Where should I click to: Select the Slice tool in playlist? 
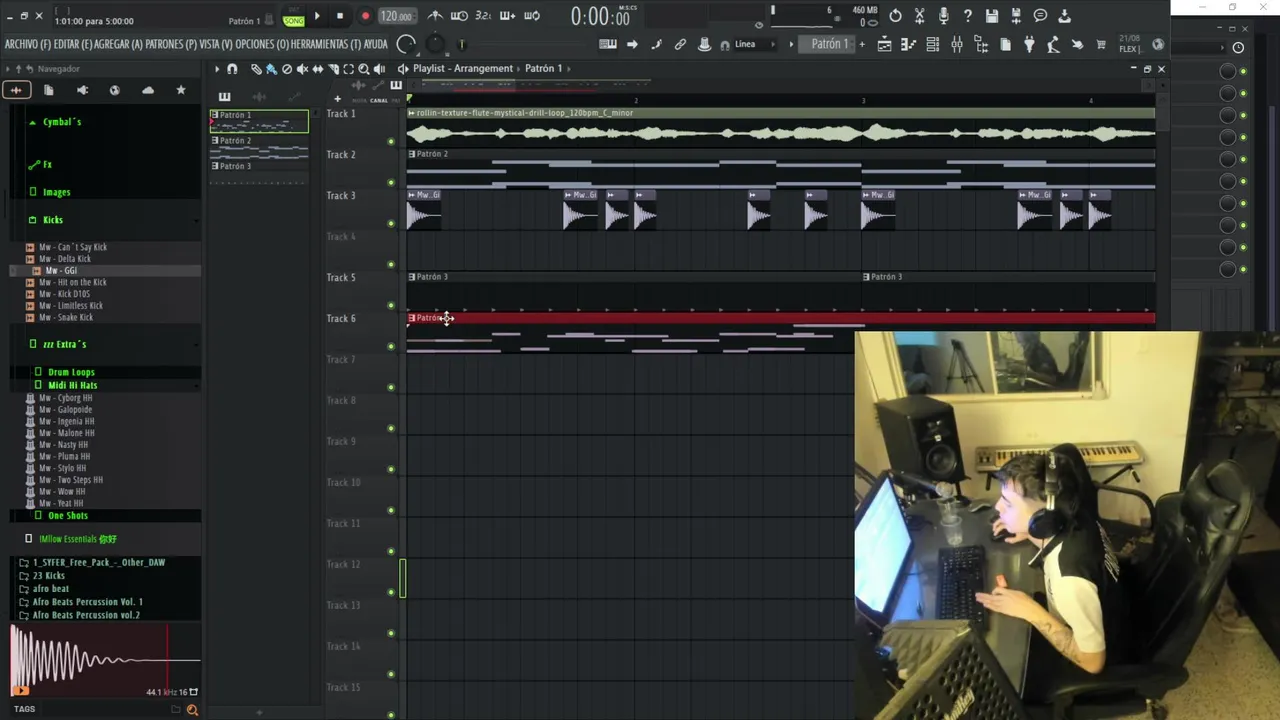coord(333,68)
